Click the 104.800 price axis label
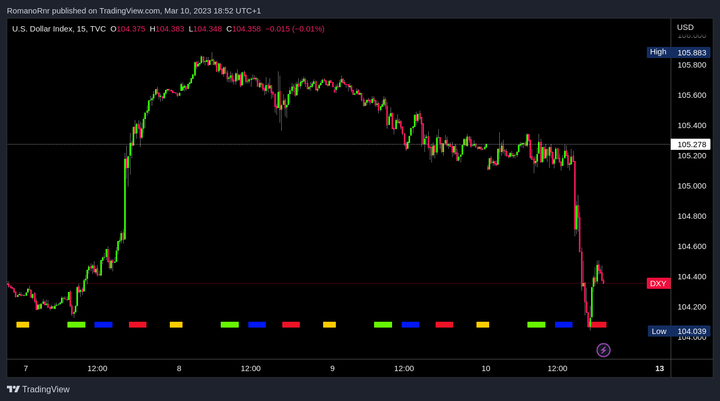The height and width of the screenshot is (401, 720). click(692, 216)
